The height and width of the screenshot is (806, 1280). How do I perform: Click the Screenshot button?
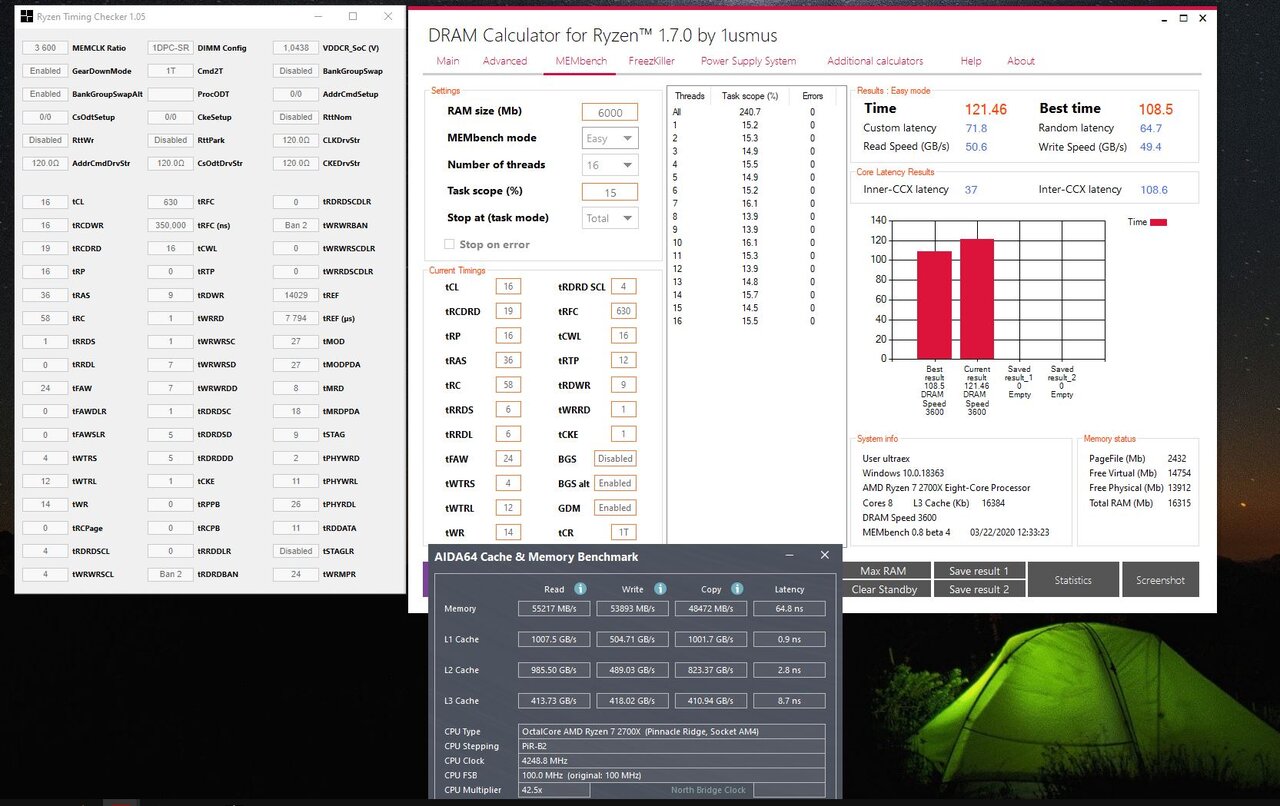(x=1160, y=580)
